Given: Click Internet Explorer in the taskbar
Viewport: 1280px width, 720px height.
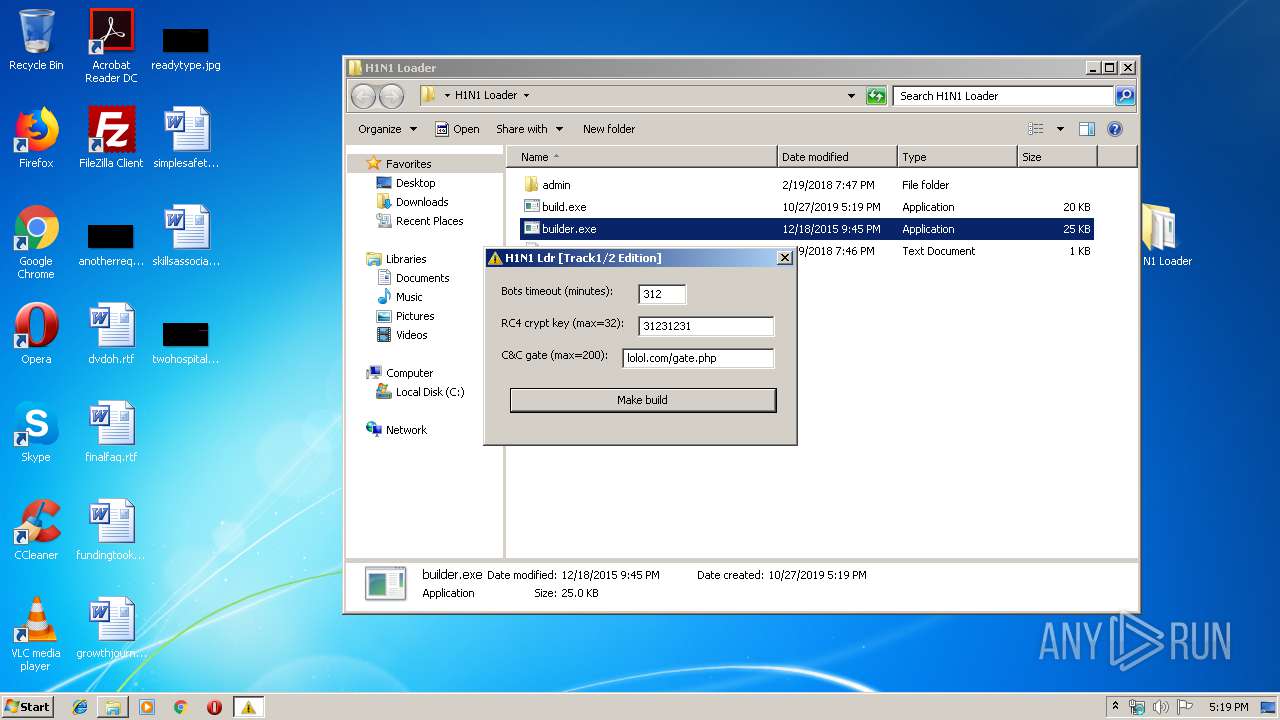Looking at the screenshot, I should tap(80, 707).
